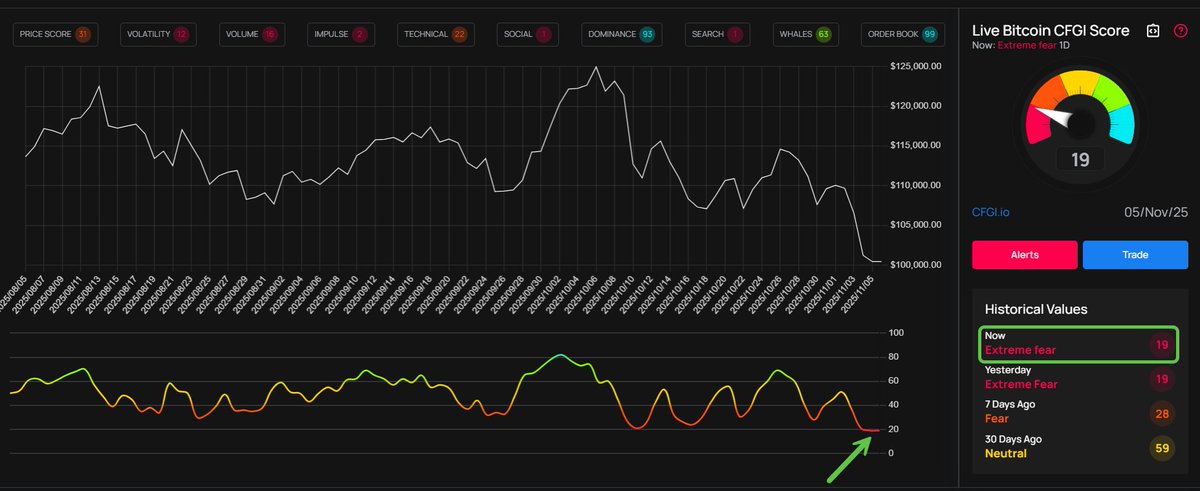The width and height of the screenshot is (1200, 491).
Task: Select the 30 Days Ago Neutral row
Action: coord(1080,446)
